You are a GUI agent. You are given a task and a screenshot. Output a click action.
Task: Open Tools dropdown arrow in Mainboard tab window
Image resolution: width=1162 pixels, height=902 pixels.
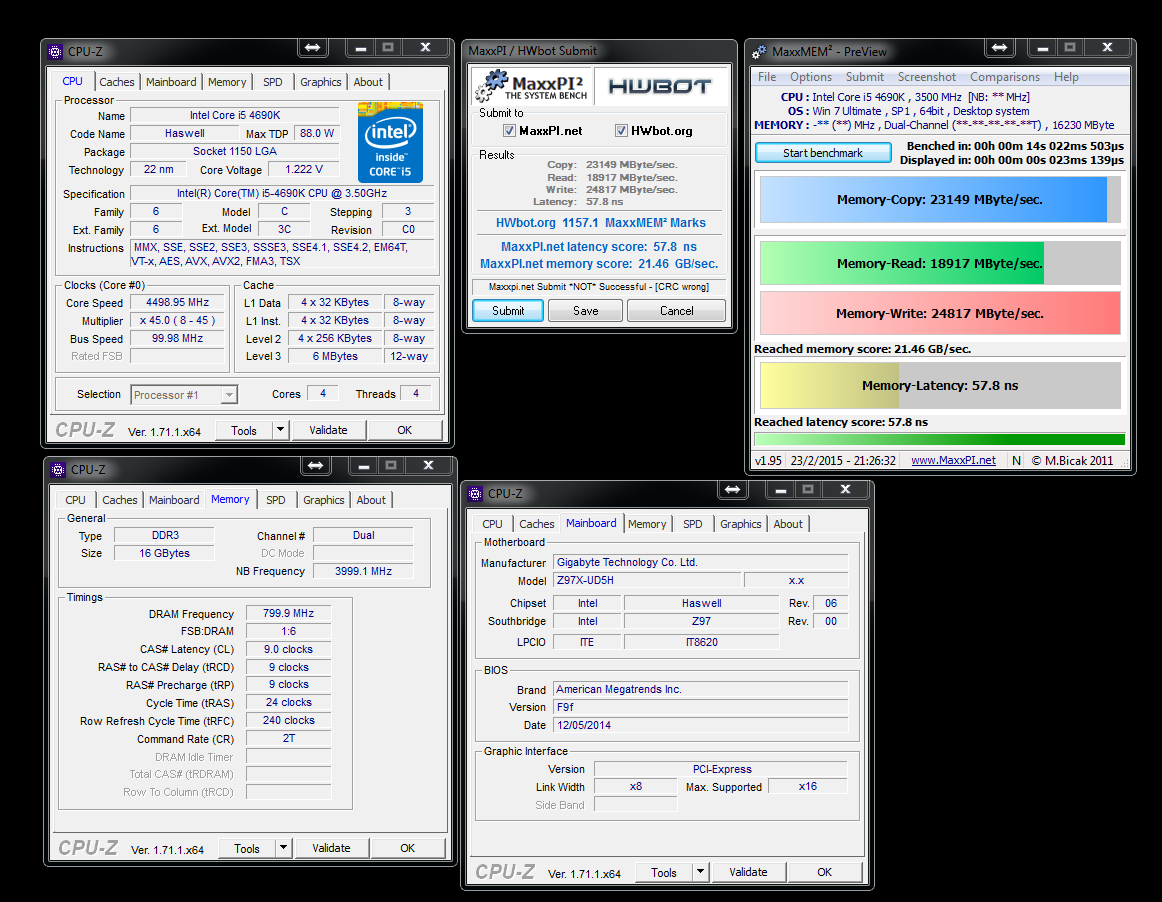[700, 872]
